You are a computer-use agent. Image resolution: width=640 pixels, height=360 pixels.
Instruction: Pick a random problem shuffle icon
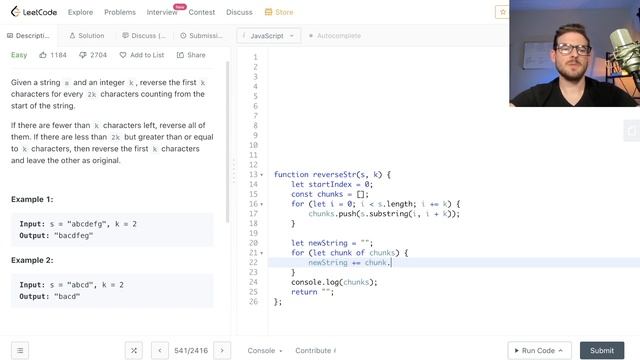click(134, 350)
